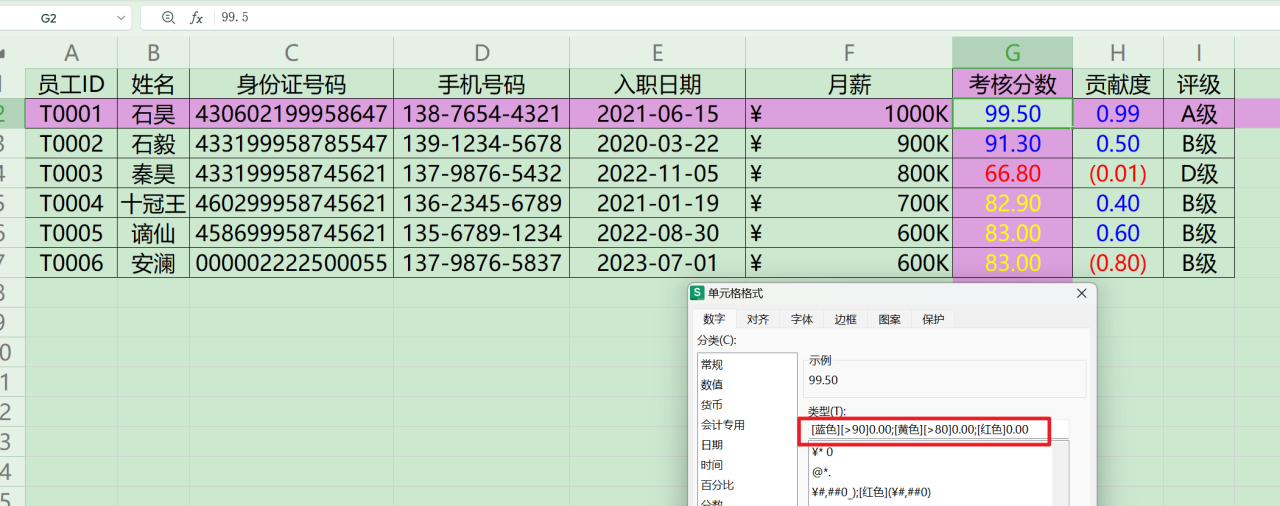The height and width of the screenshot is (506, 1280).
Task: Click the 贡献度 header cell
Action: pos(1118,84)
